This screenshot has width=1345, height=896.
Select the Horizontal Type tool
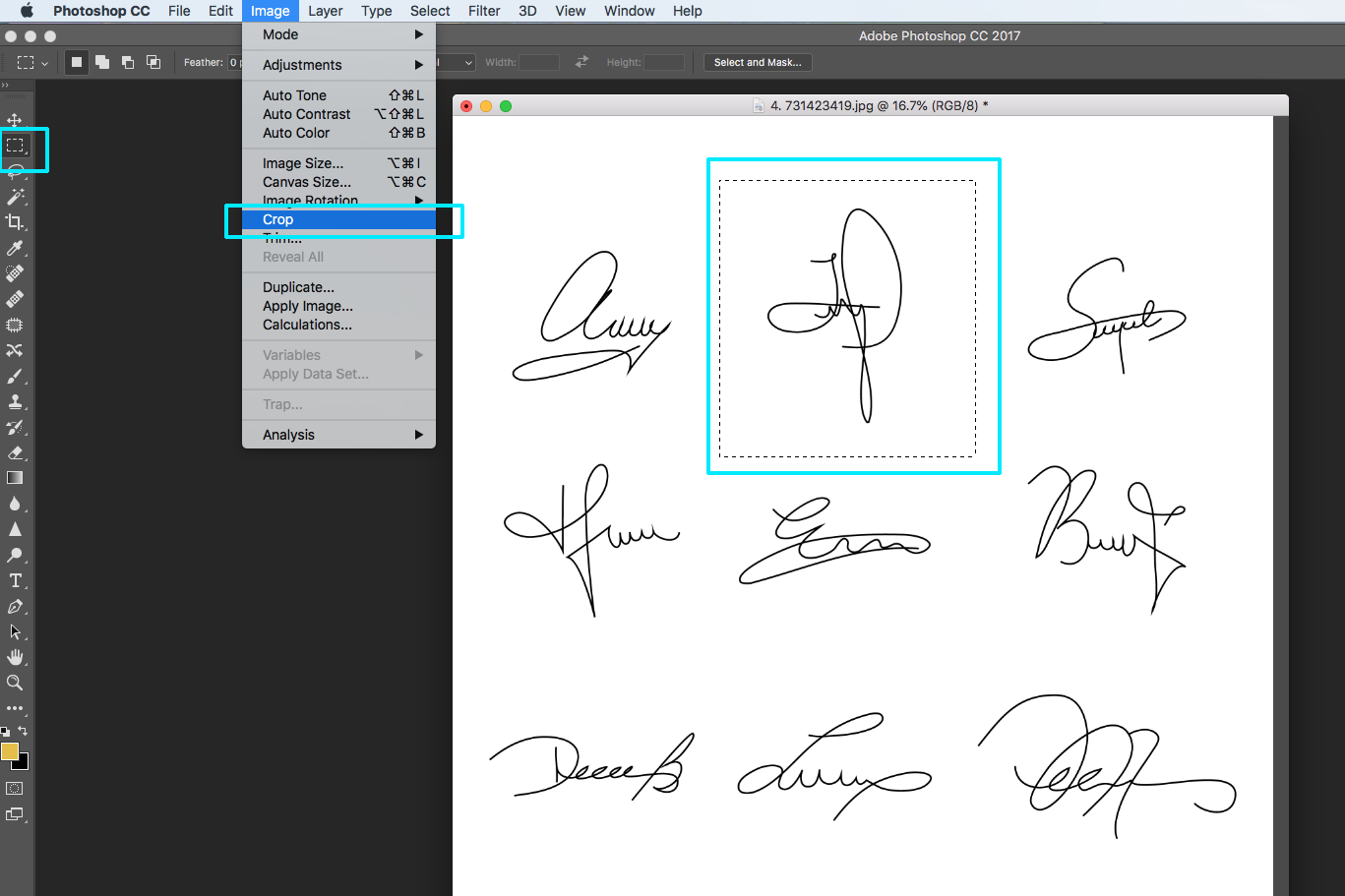(x=14, y=580)
